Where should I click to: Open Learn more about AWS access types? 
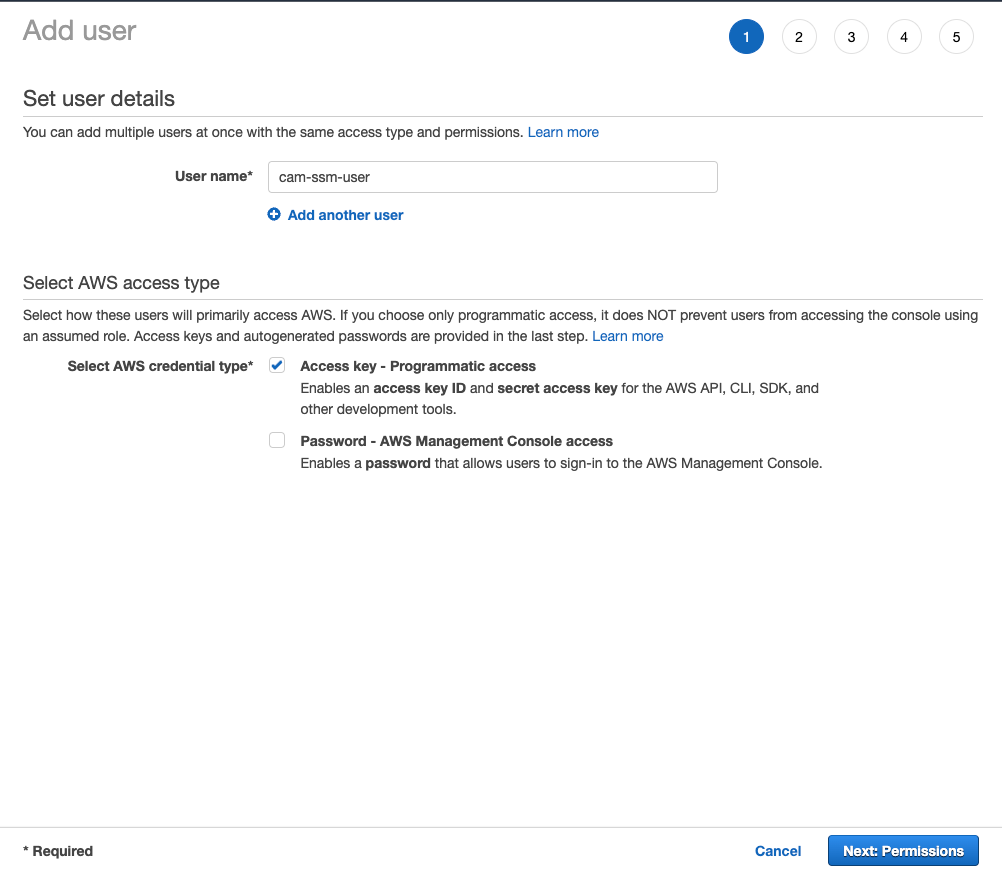pos(627,336)
